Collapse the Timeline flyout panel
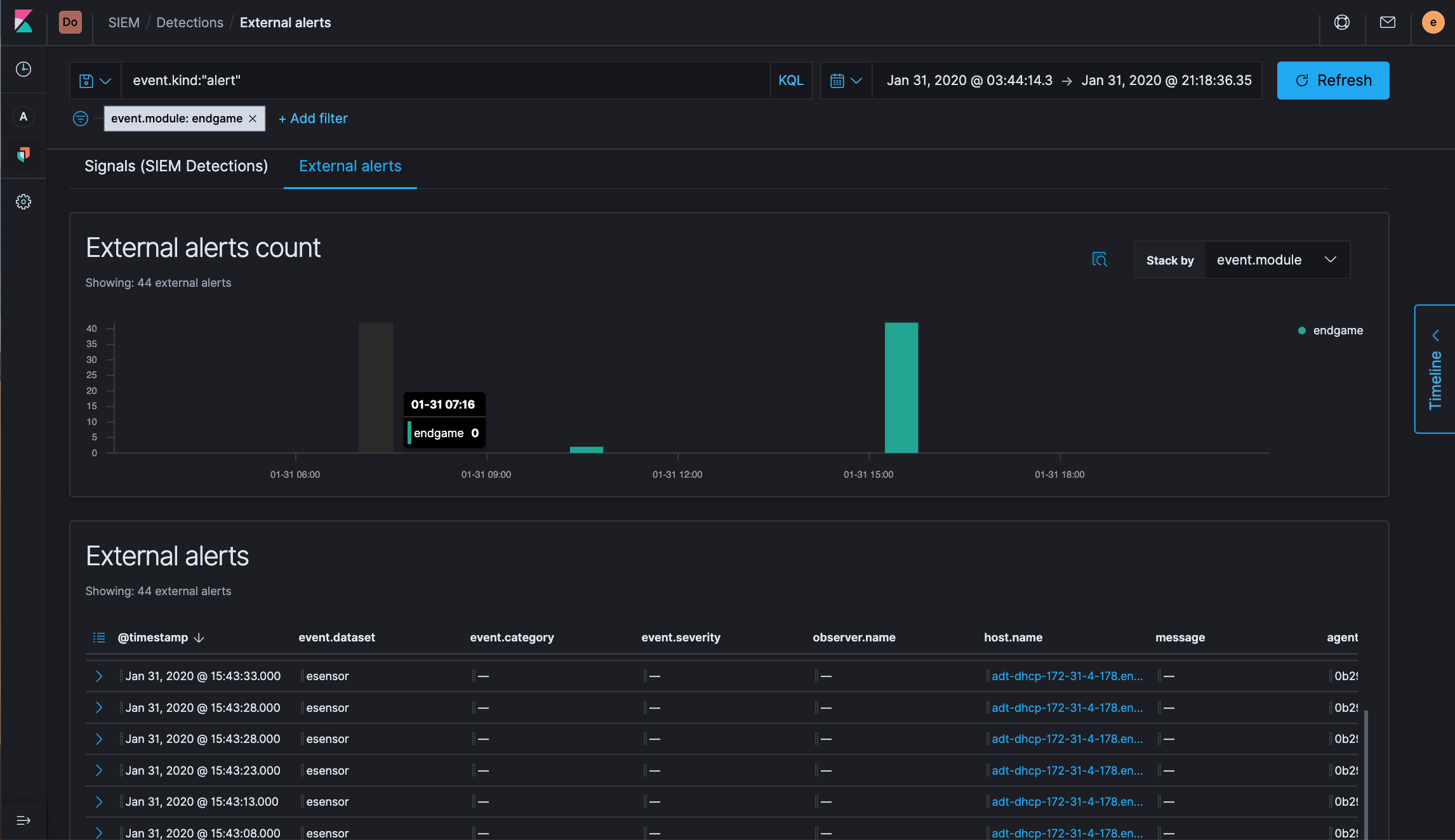The width and height of the screenshot is (1455, 840). 1436,335
